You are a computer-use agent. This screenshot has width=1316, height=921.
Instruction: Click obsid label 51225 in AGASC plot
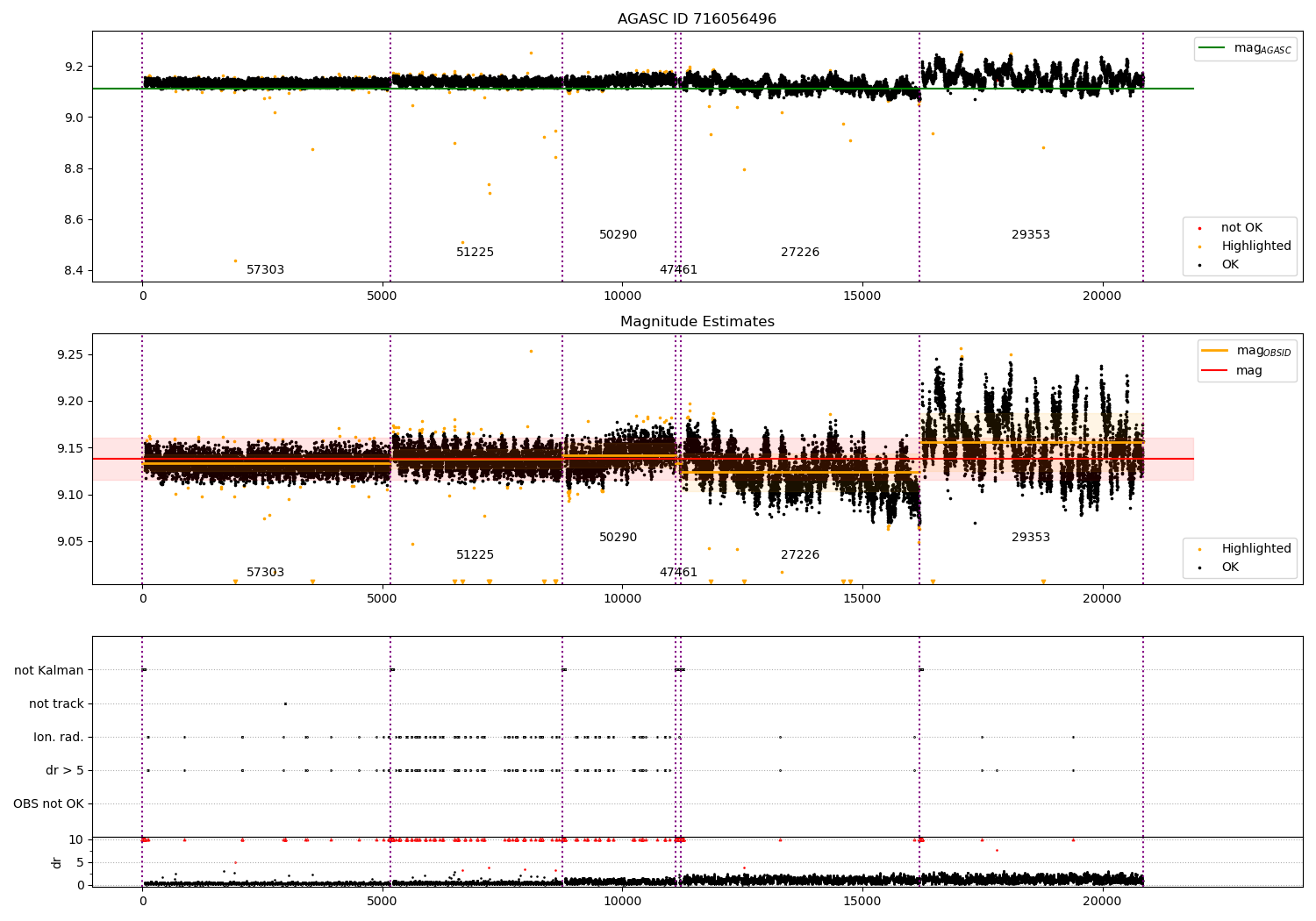[475, 253]
